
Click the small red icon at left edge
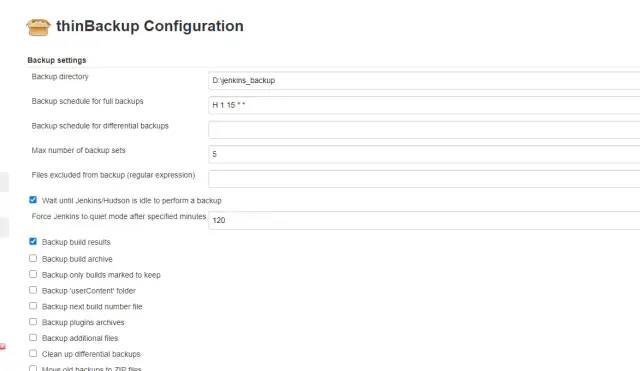[2, 347]
